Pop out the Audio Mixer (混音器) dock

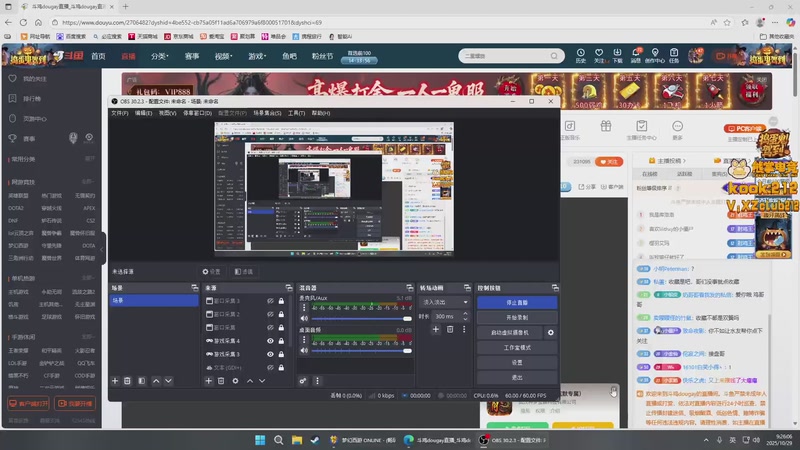[x=409, y=288]
